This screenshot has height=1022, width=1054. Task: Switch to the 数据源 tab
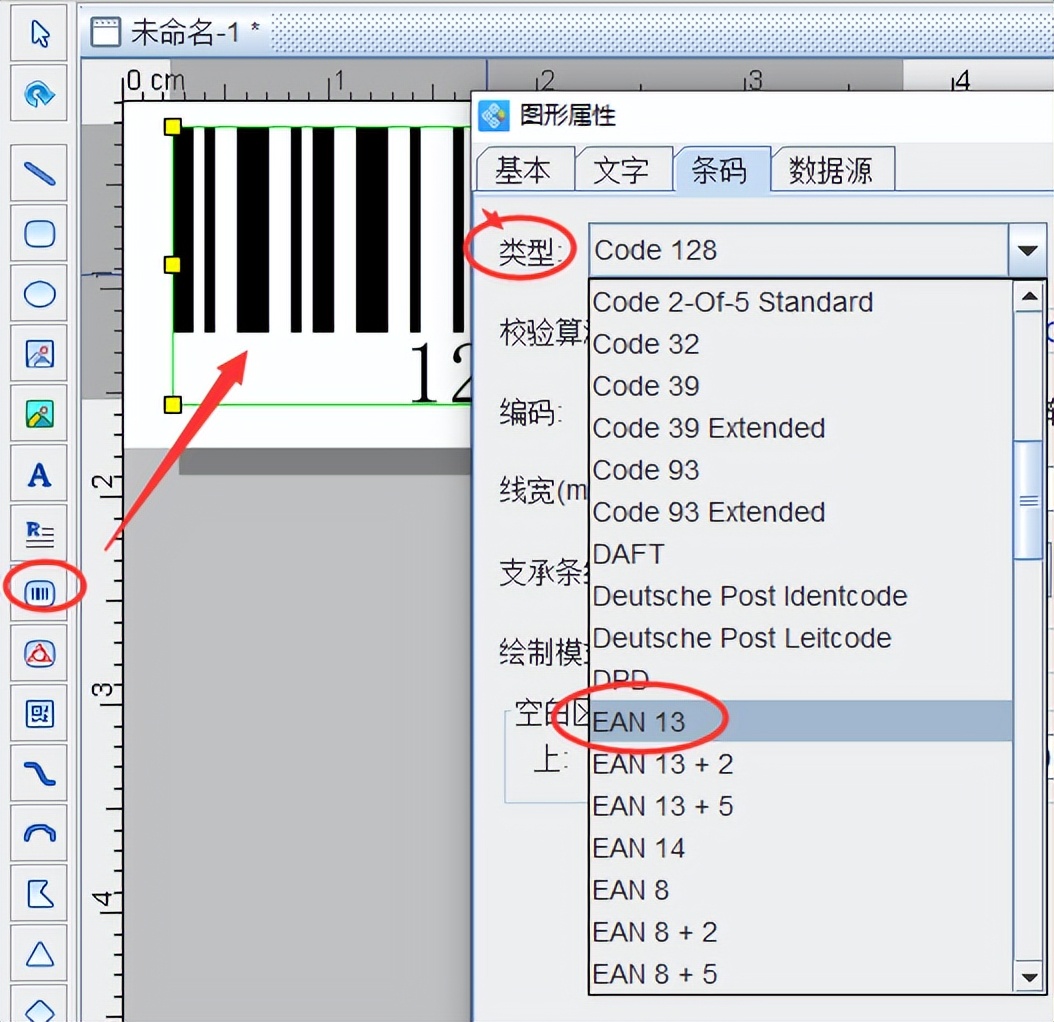[x=832, y=169]
